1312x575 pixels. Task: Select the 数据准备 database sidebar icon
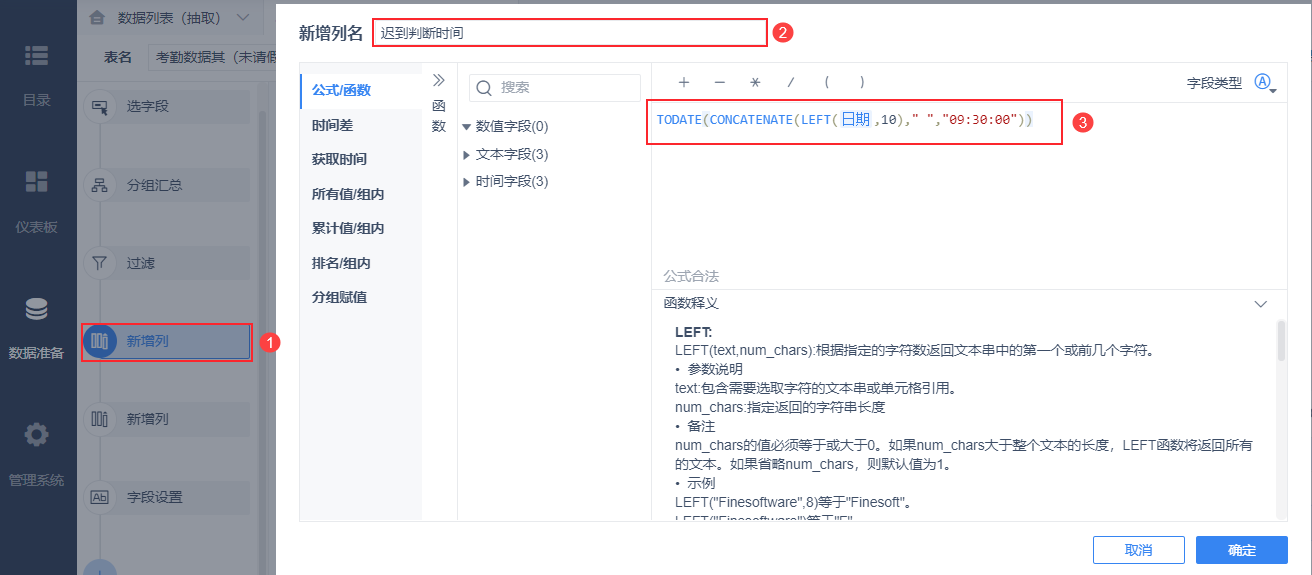[37, 310]
